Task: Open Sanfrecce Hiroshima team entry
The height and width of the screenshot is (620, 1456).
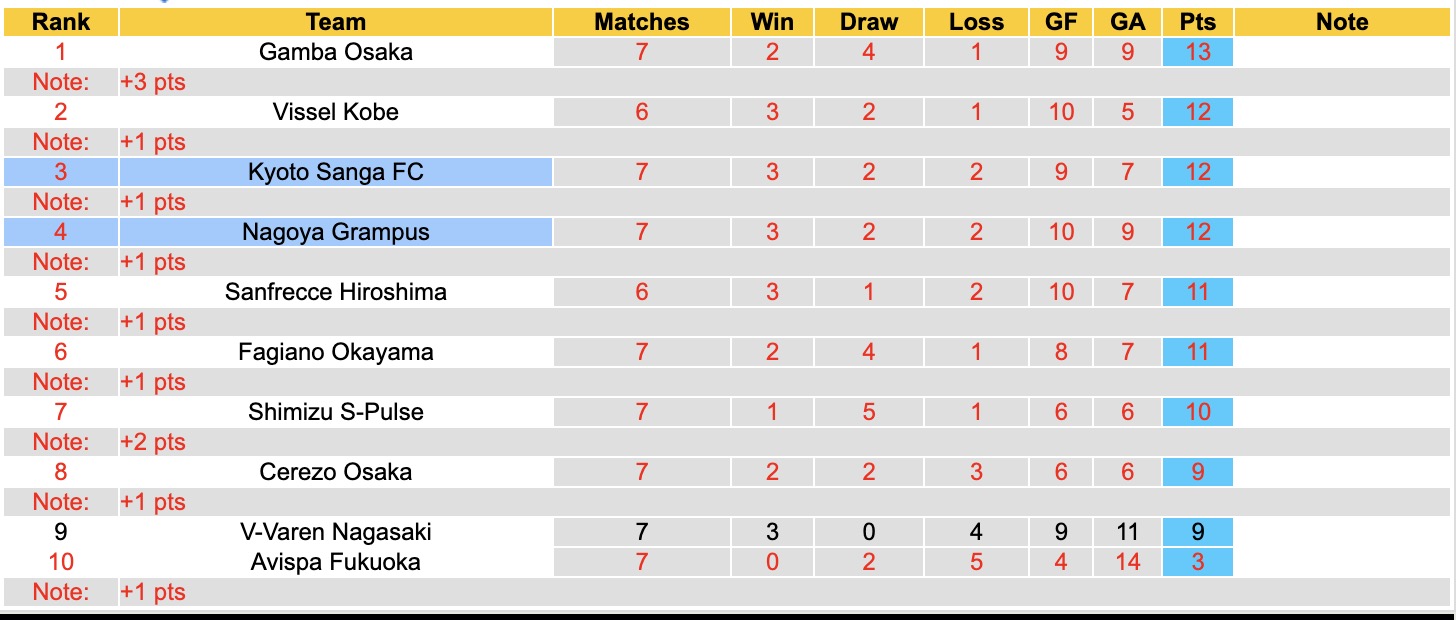Action: click(x=336, y=292)
